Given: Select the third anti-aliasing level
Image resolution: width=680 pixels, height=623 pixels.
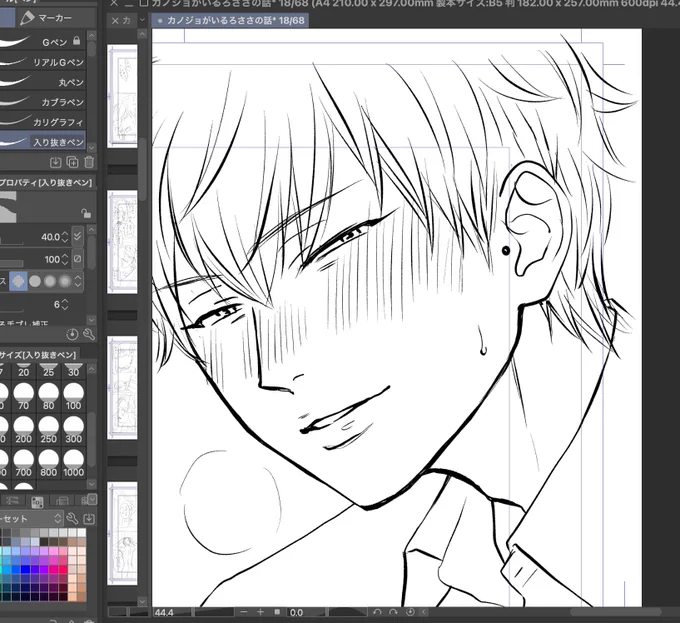Looking at the screenshot, I should pyautogui.click(x=50, y=281).
